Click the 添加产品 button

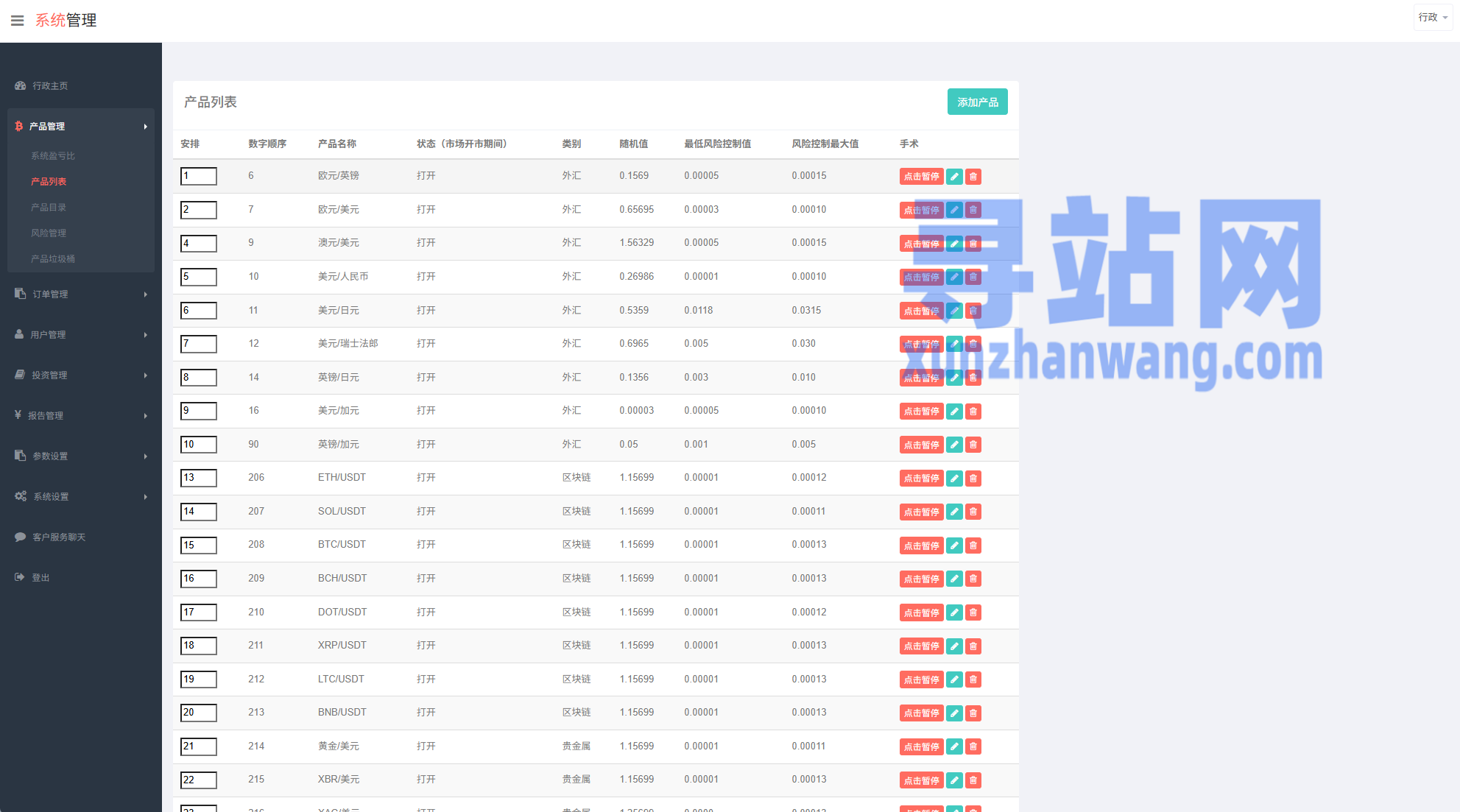[977, 102]
